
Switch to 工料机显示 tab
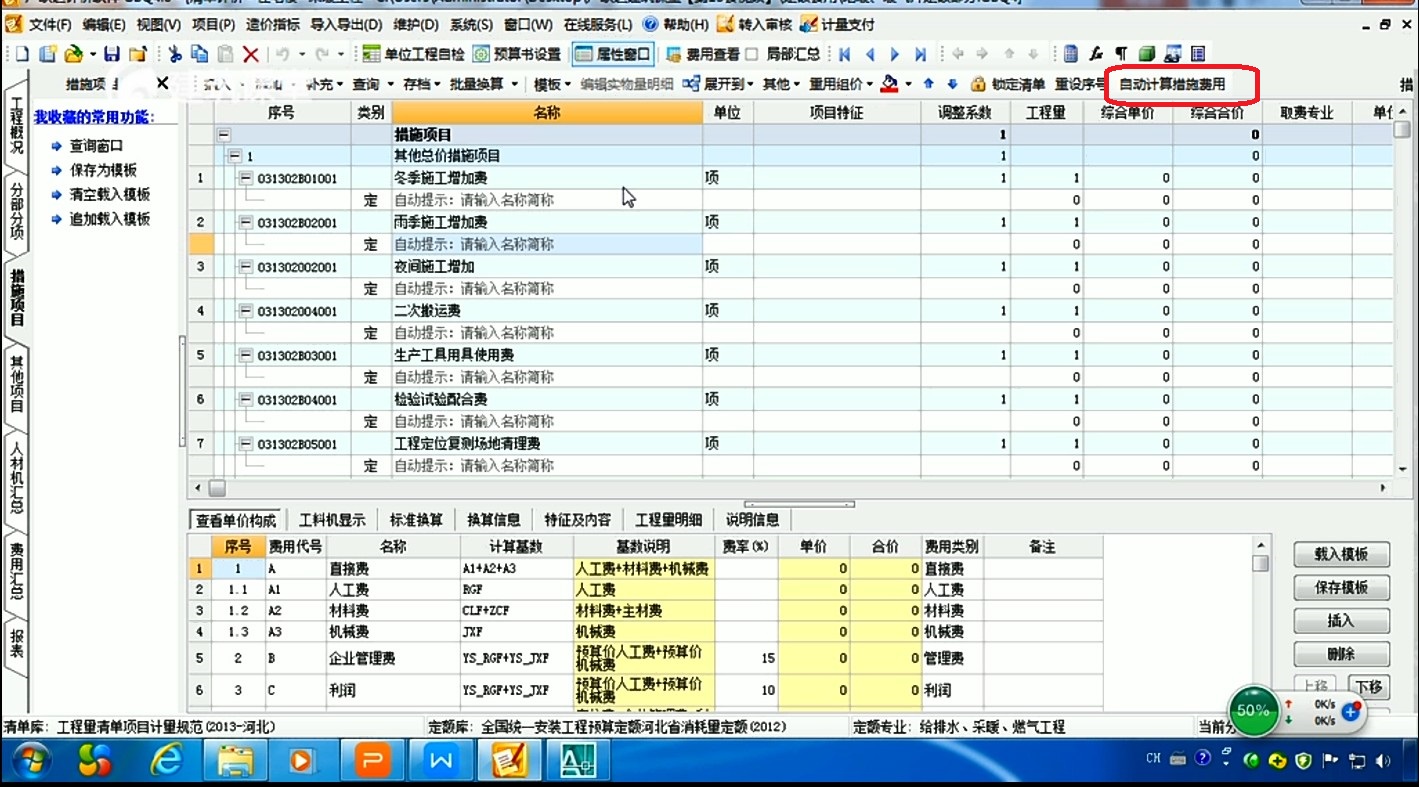click(x=332, y=520)
